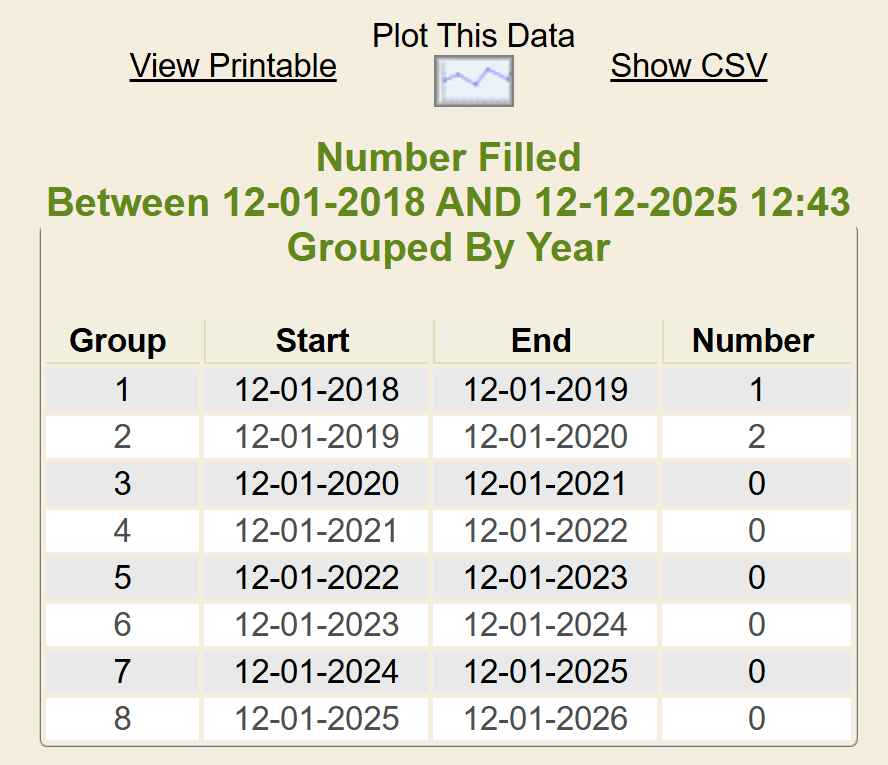Image resolution: width=888 pixels, height=765 pixels.
Task: Click end date 12-01-2023 in row 5
Action: [x=545, y=578]
